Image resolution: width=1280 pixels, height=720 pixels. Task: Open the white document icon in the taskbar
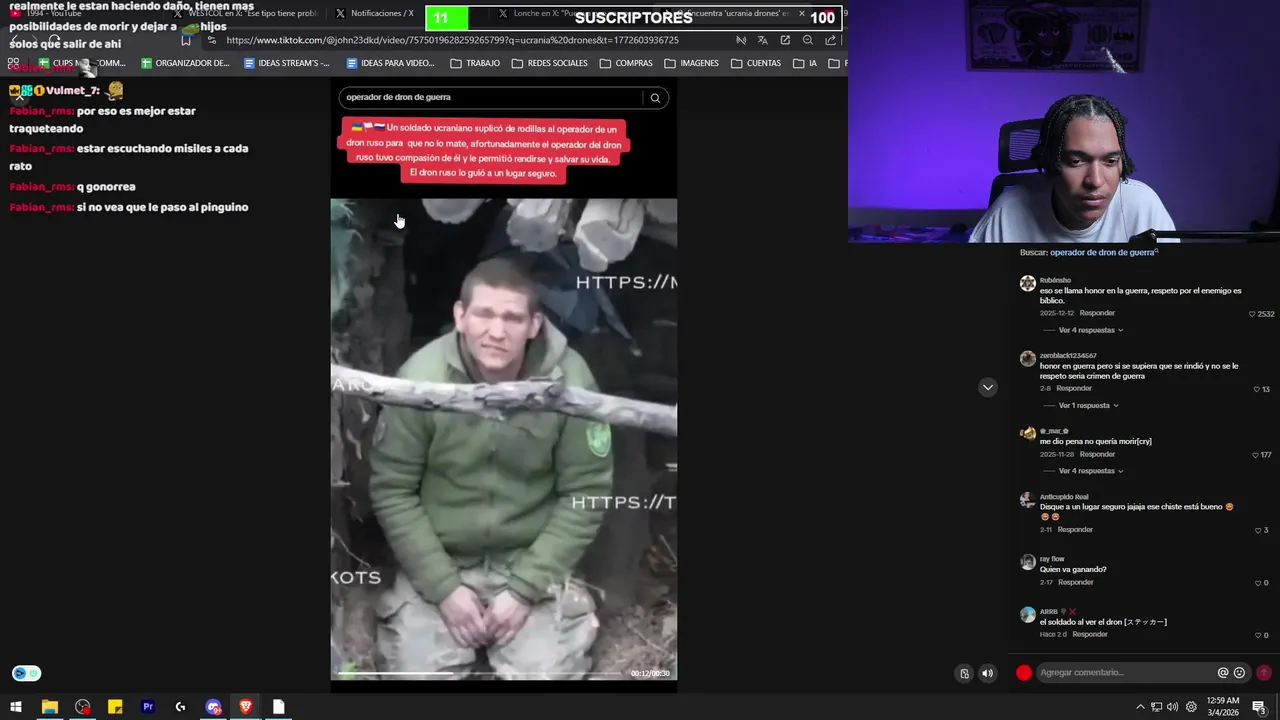tap(279, 707)
